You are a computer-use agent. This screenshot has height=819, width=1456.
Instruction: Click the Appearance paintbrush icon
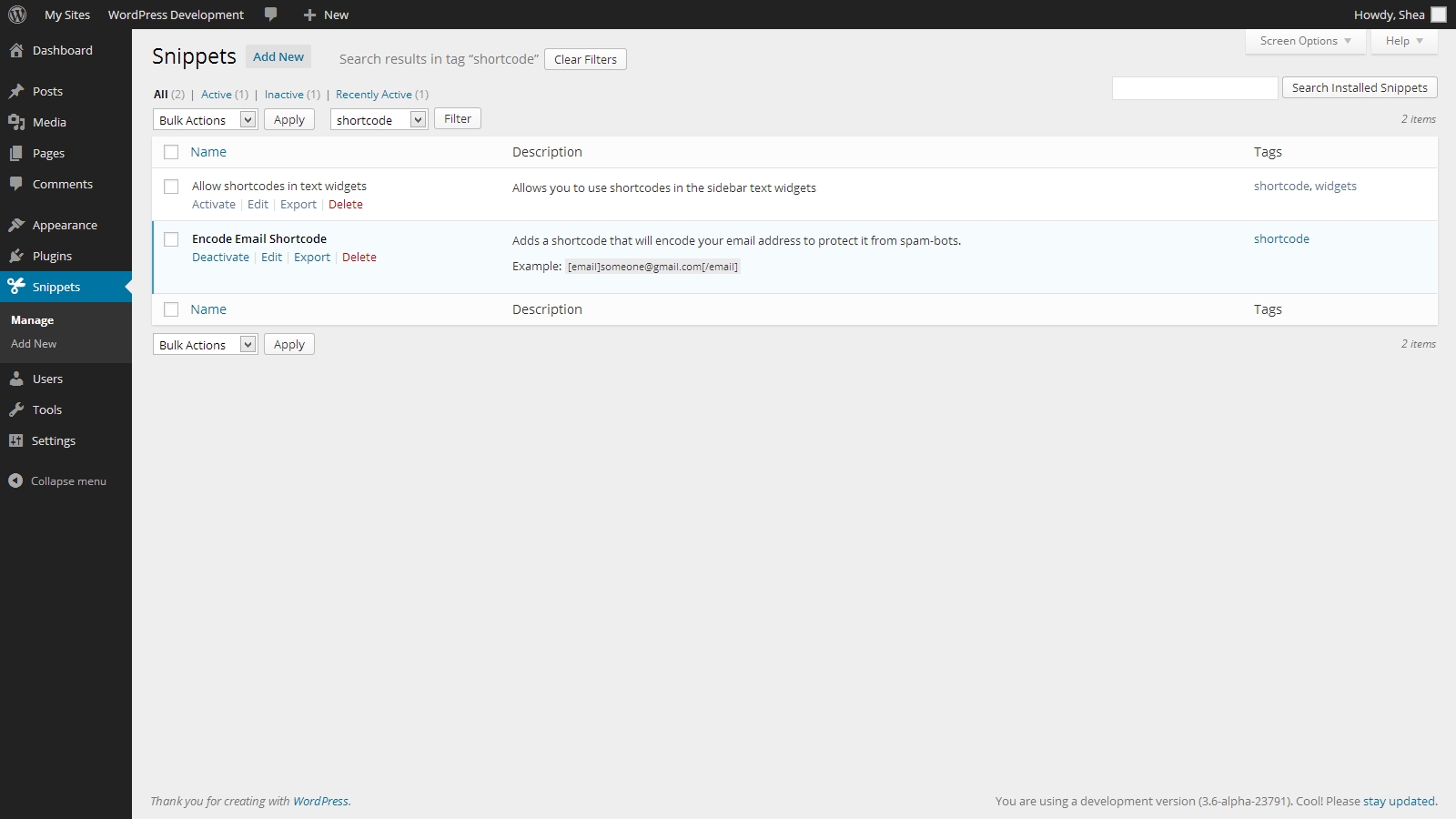pos(16,225)
